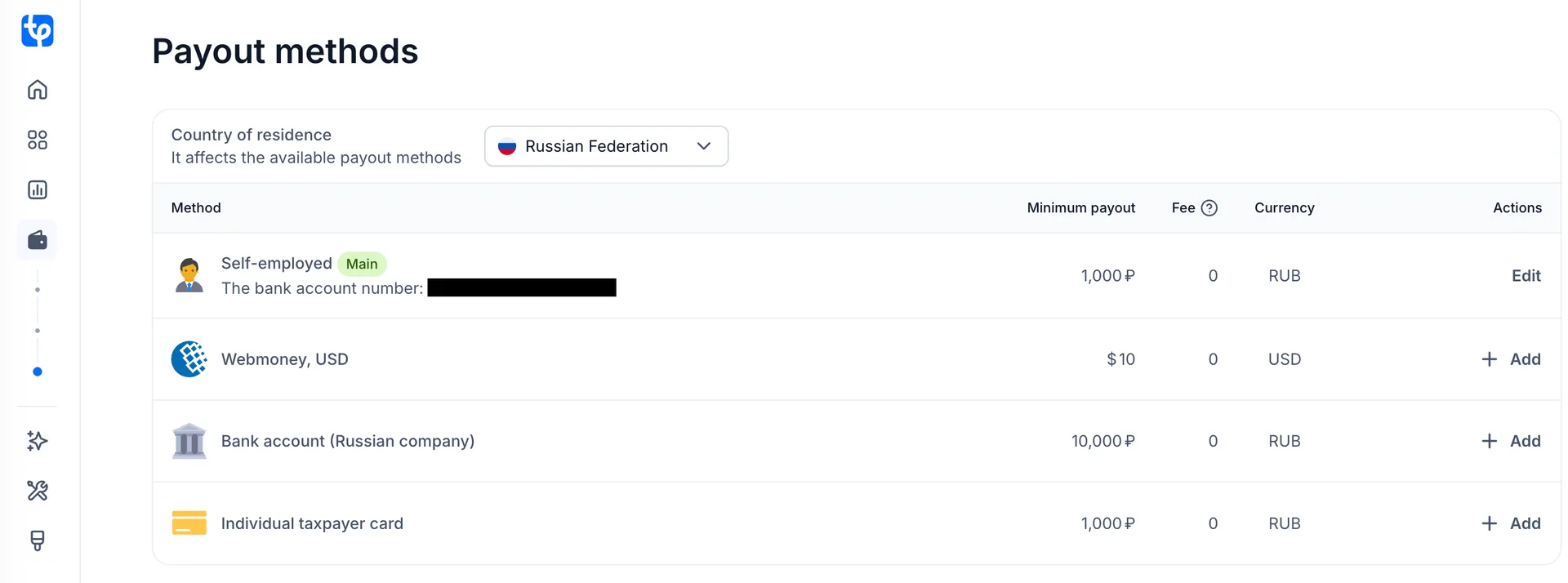The image size is (1568, 583).
Task: Open the four-circle programs icon in sidebar
Action: point(38,140)
